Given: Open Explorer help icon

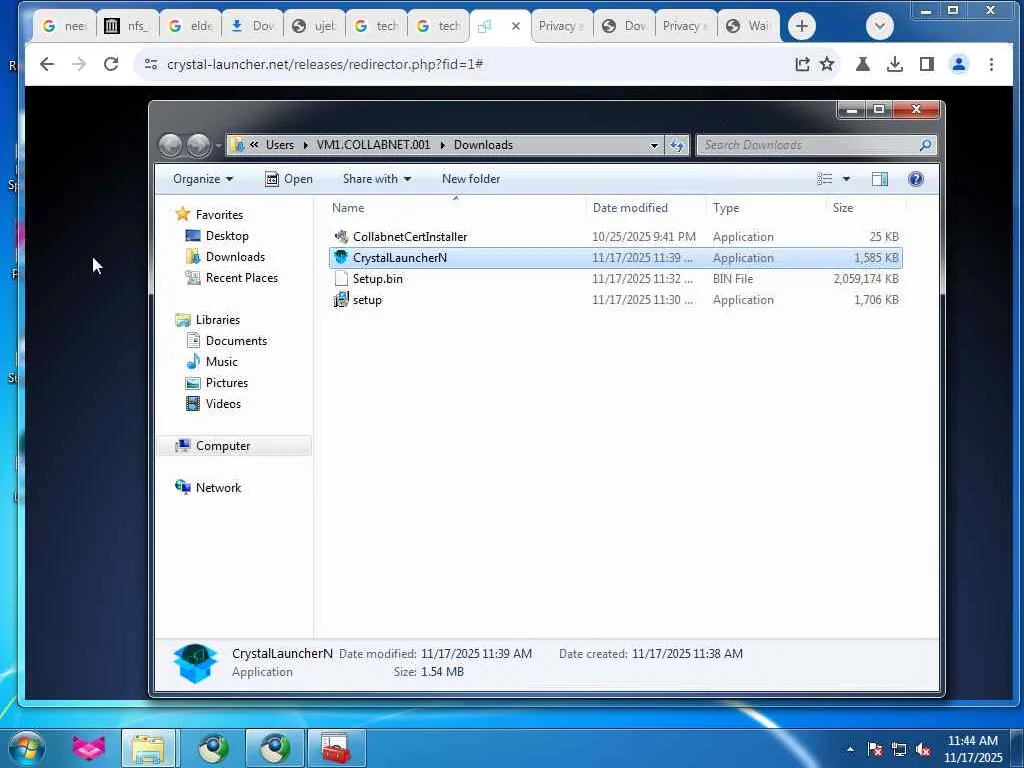Looking at the screenshot, I should point(916,179).
